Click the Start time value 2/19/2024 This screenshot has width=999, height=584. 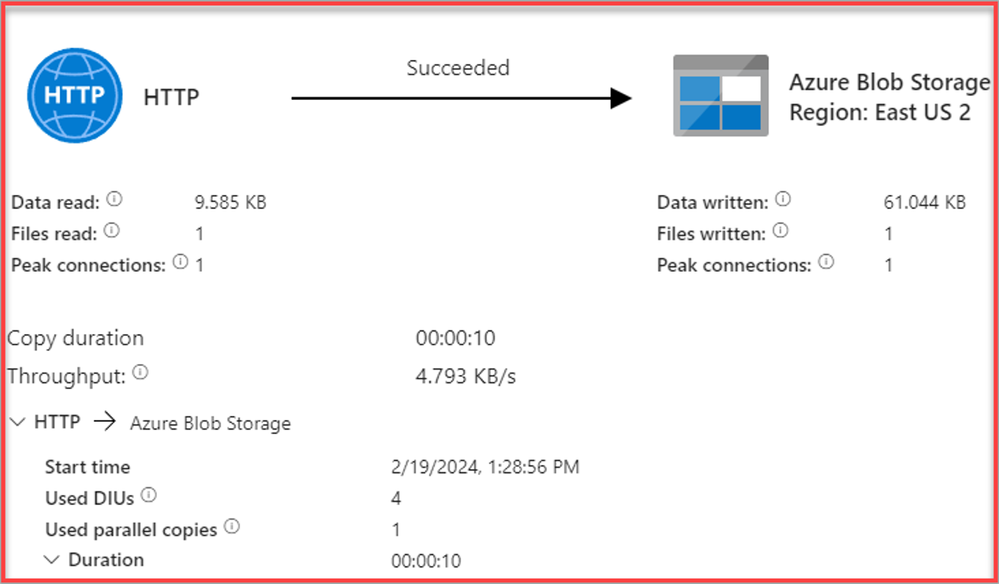[x=485, y=467]
